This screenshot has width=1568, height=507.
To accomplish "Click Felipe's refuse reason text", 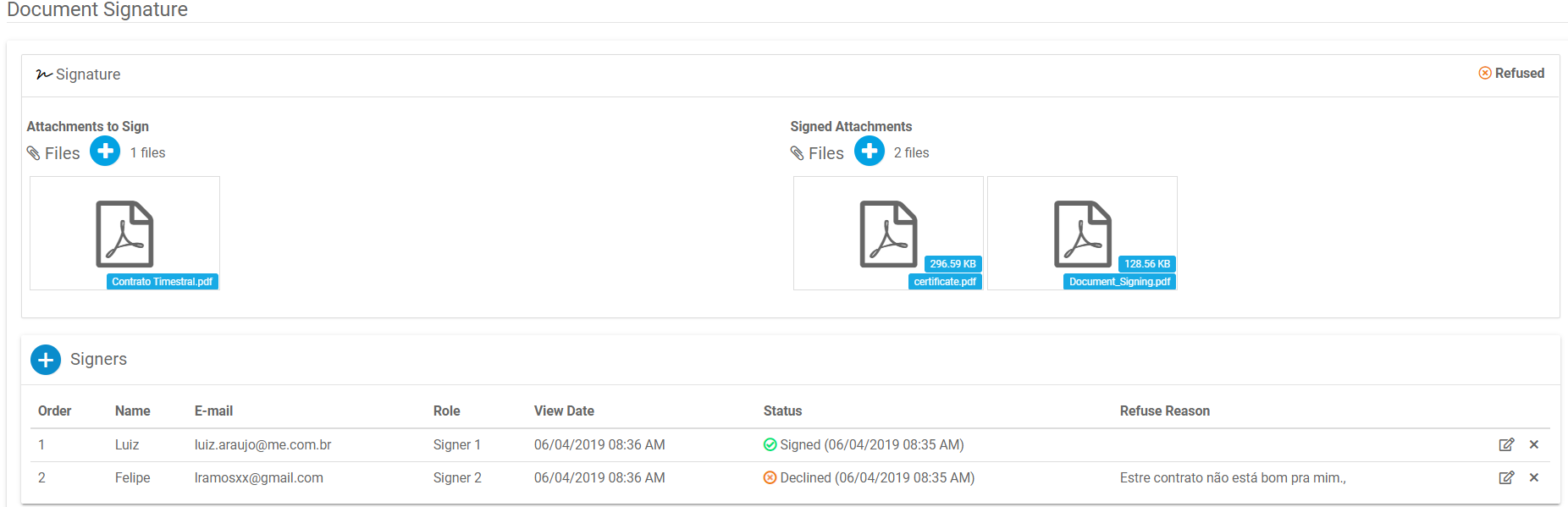I will [x=1232, y=477].
